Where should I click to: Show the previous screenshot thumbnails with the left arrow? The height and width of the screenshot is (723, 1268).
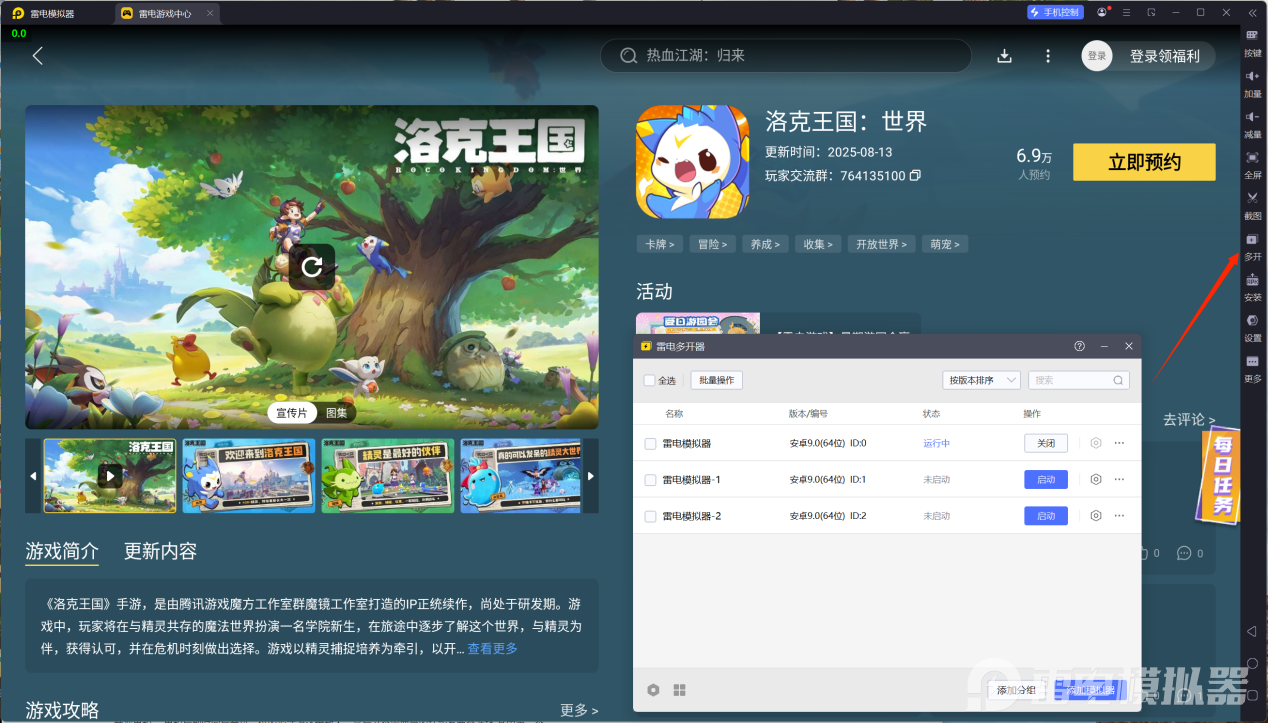(x=33, y=476)
